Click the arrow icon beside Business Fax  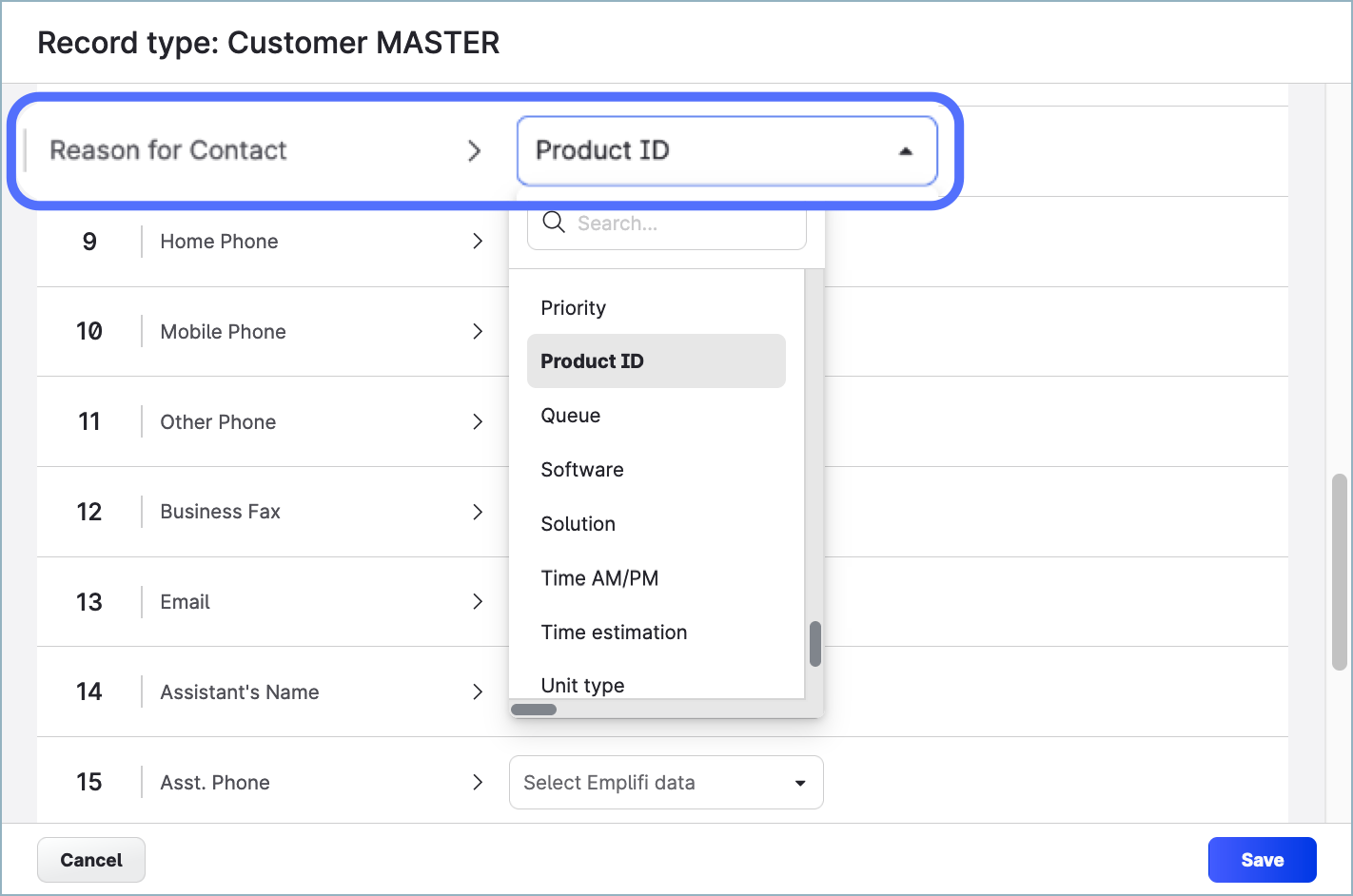[478, 512]
